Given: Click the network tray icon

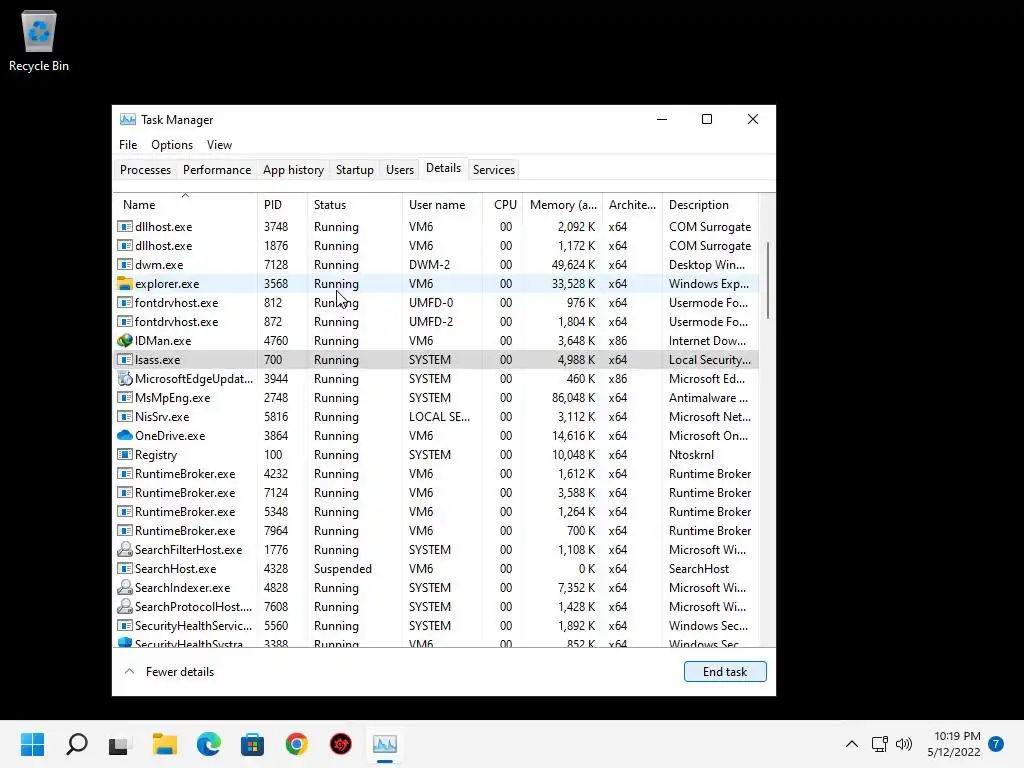Looking at the screenshot, I should (x=880, y=744).
